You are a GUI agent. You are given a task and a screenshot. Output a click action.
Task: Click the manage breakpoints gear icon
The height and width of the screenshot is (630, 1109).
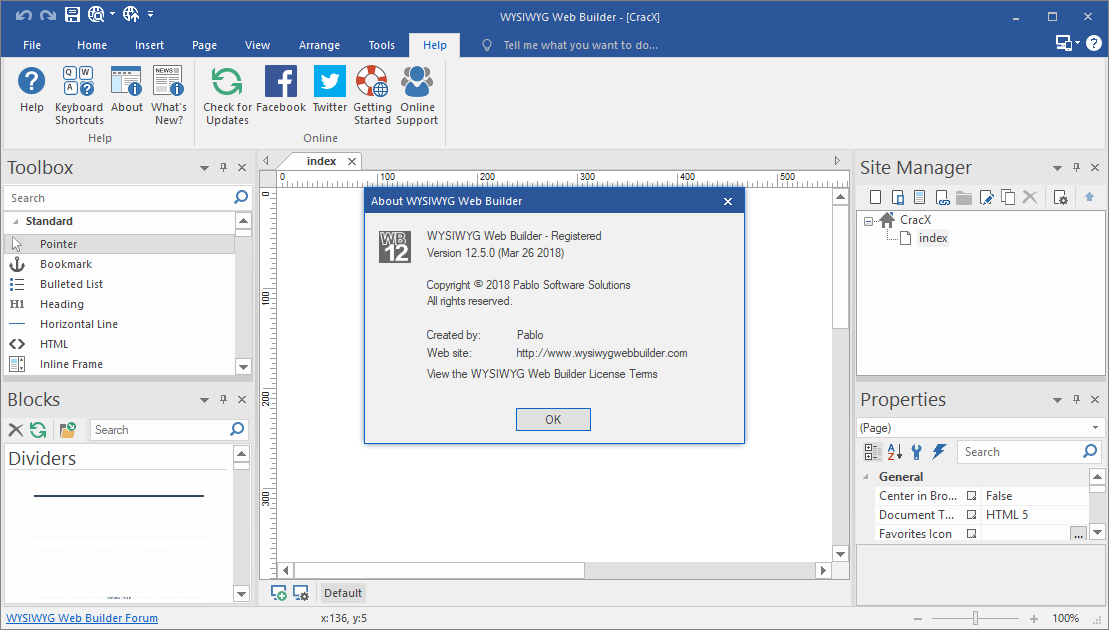click(301, 593)
